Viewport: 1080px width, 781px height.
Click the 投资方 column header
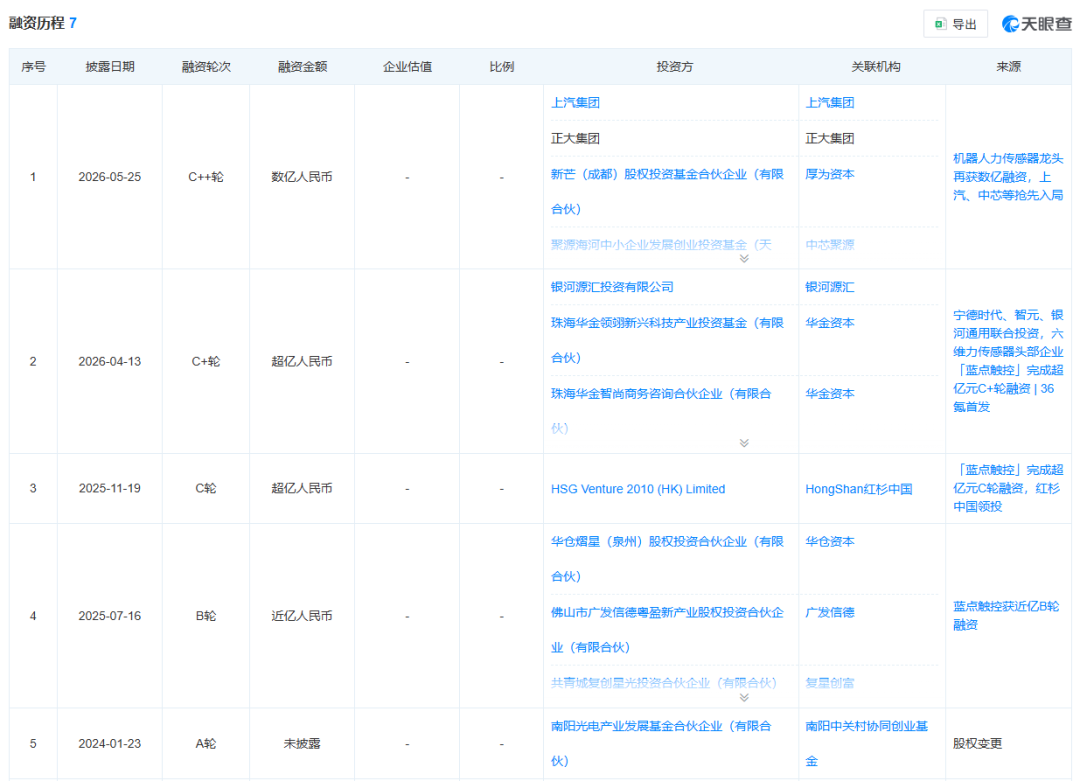674,67
